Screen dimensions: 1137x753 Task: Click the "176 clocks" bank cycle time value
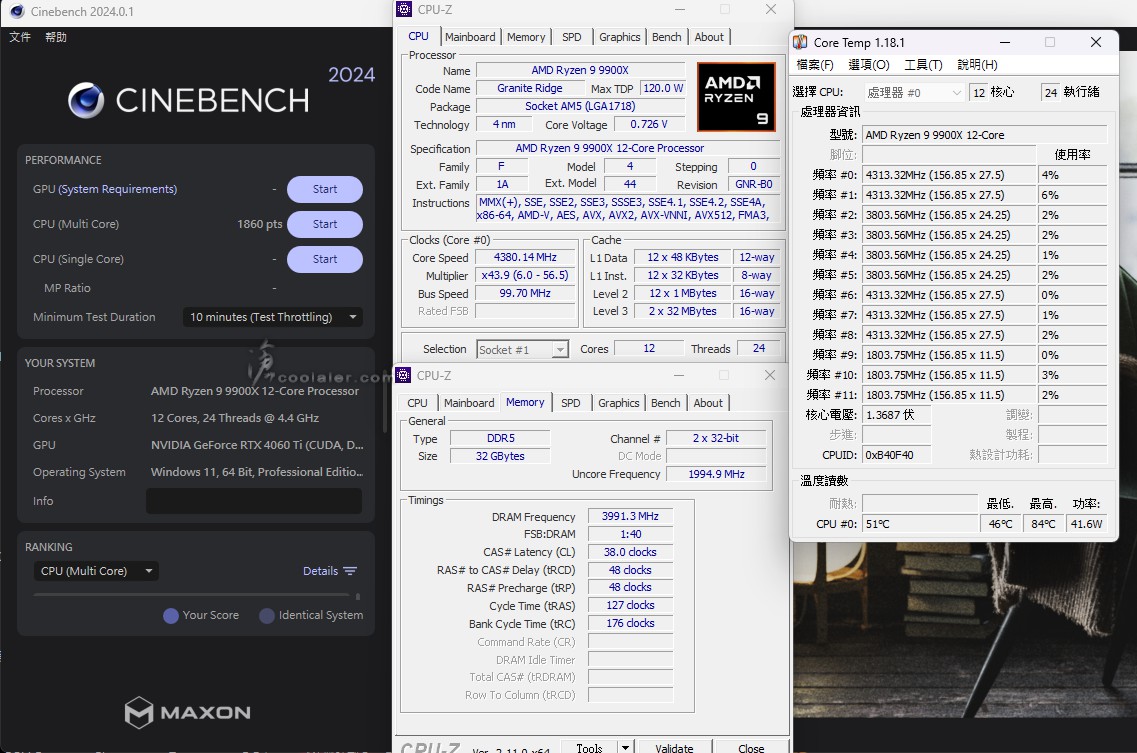tap(630, 623)
